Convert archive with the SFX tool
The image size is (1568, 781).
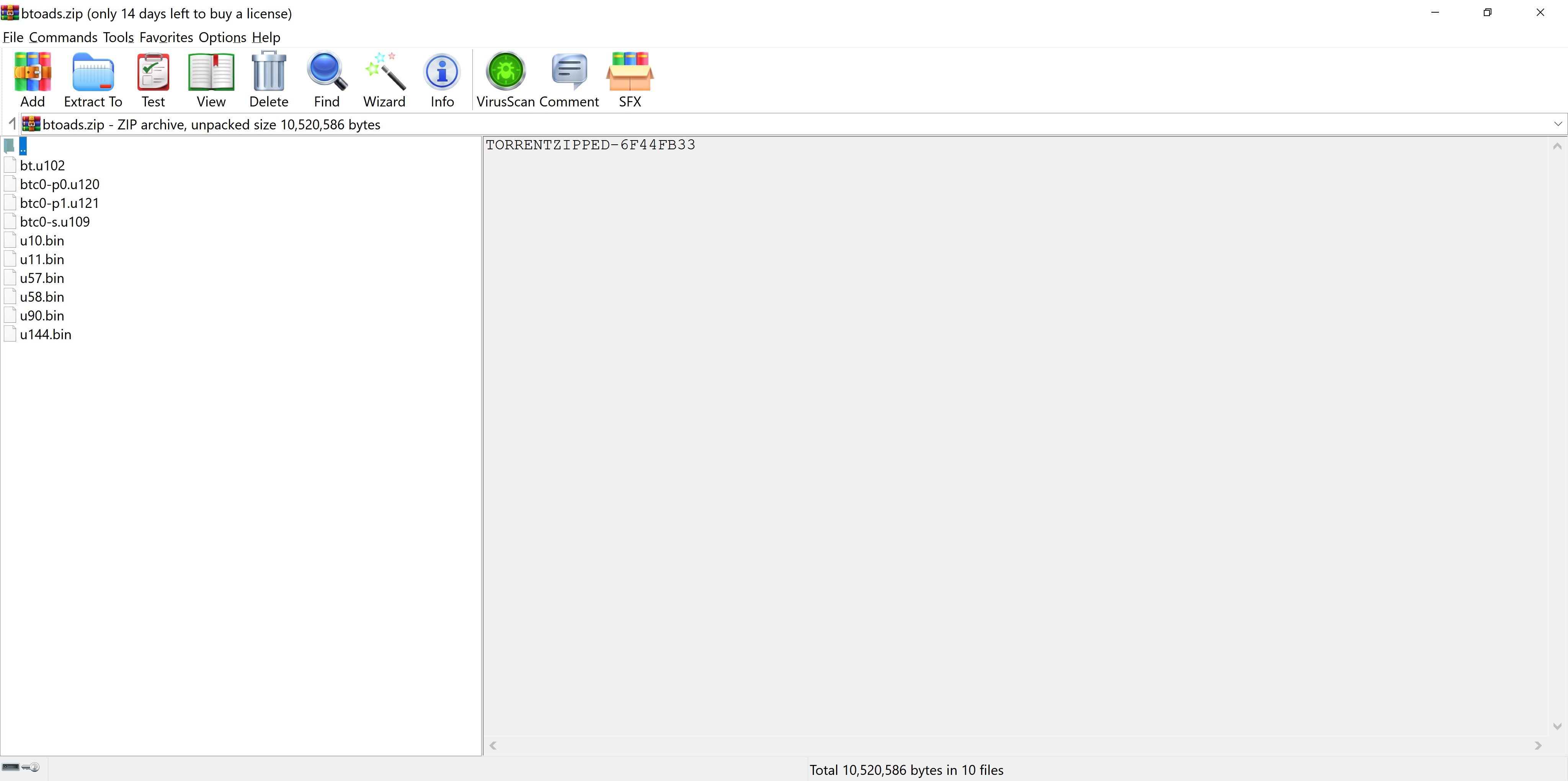(630, 80)
